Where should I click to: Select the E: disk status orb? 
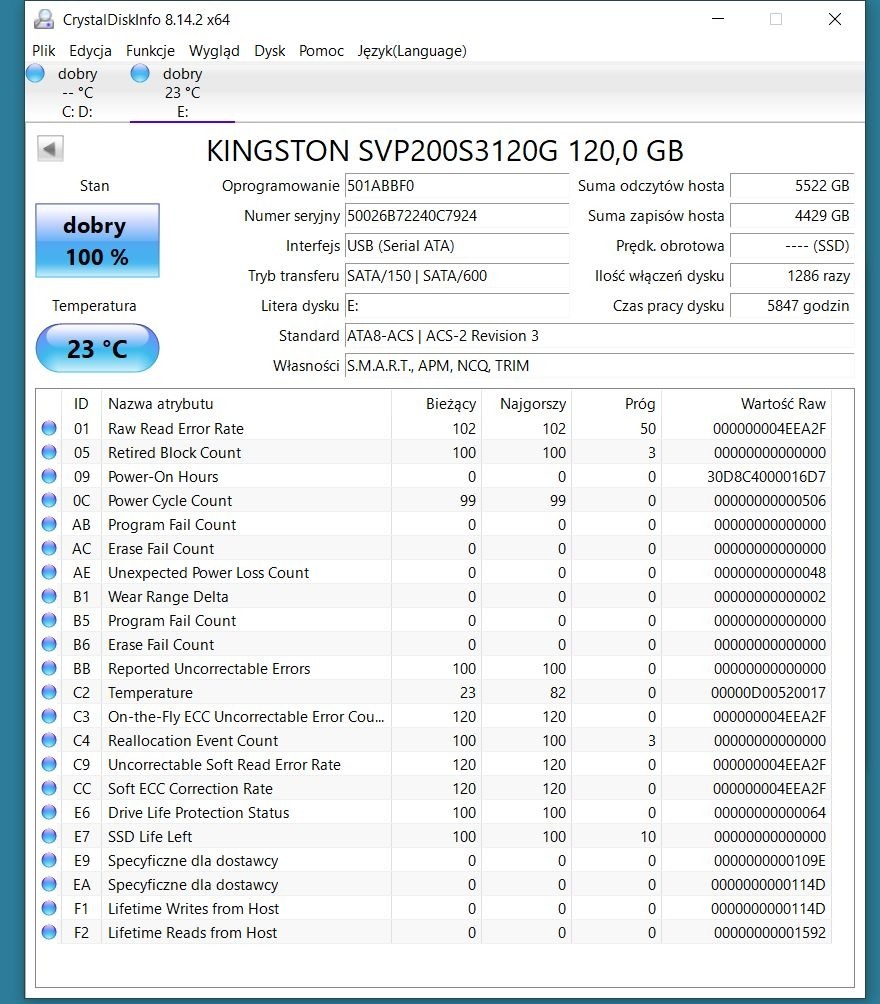point(140,73)
